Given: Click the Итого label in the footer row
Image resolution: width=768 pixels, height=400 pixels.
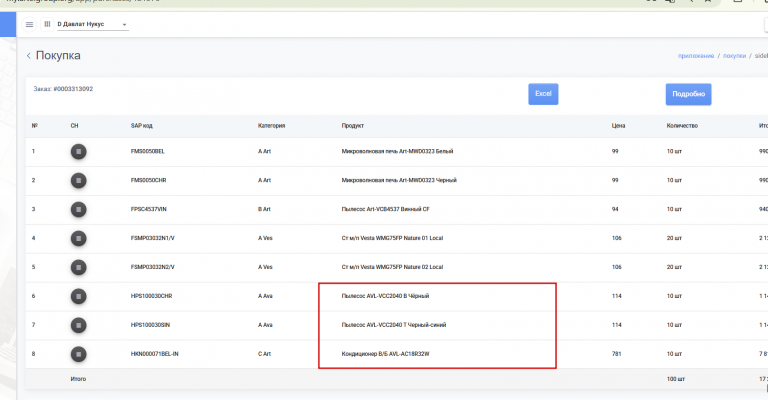Looking at the screenshot, I should [78, 379].
